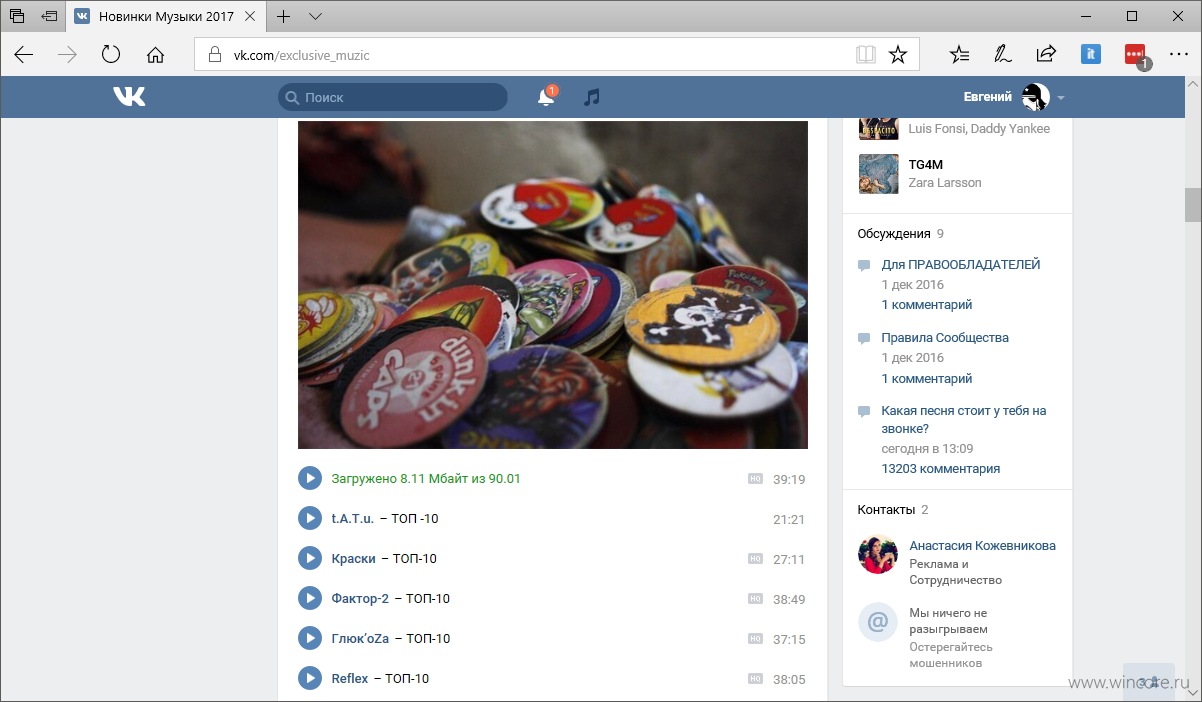Close the Новинки Музыки 2017 tab

(250, 16)
